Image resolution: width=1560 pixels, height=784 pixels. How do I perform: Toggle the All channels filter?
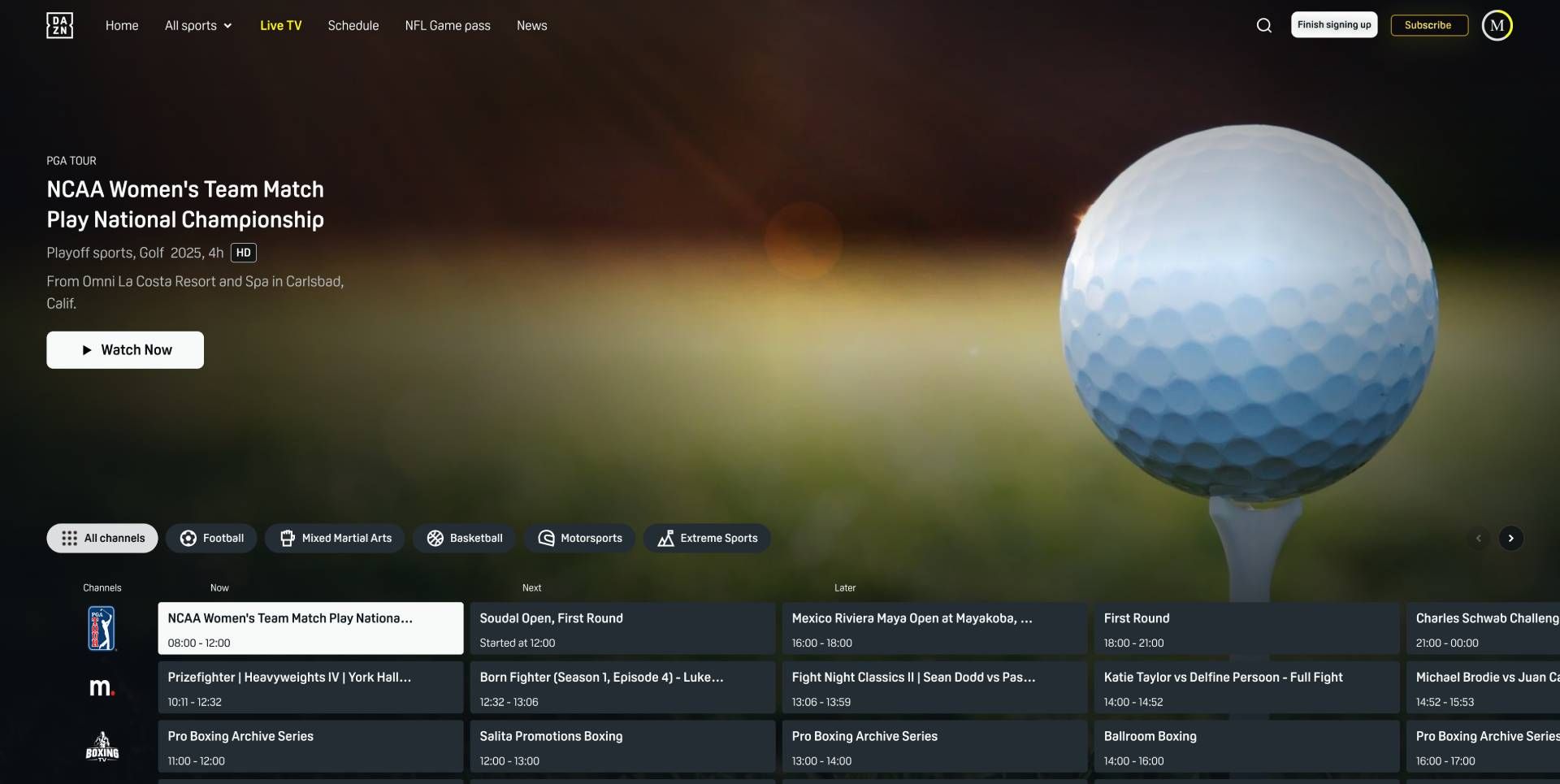tap(102, 538)
